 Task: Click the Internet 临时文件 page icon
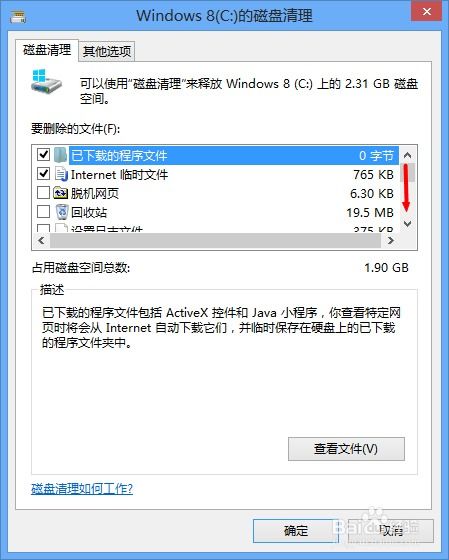[x=61, y=174]
